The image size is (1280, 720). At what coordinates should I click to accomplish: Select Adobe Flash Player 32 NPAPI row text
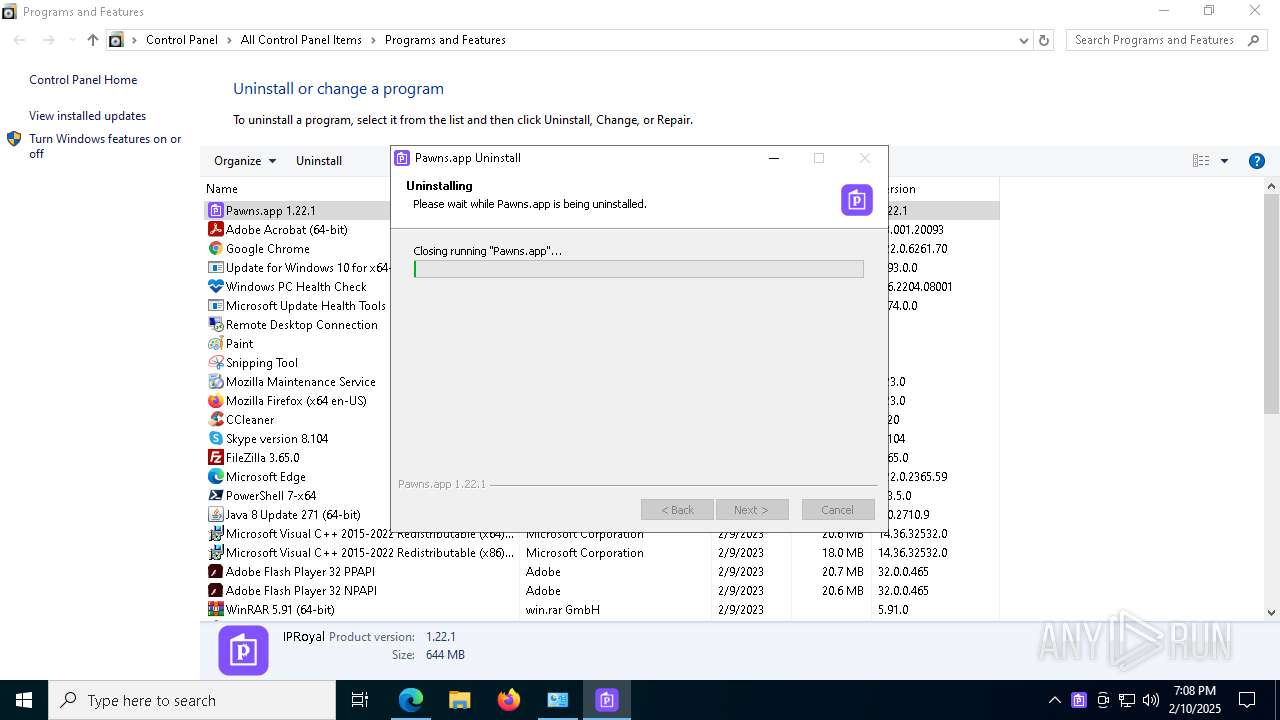[x=301, y=591]
